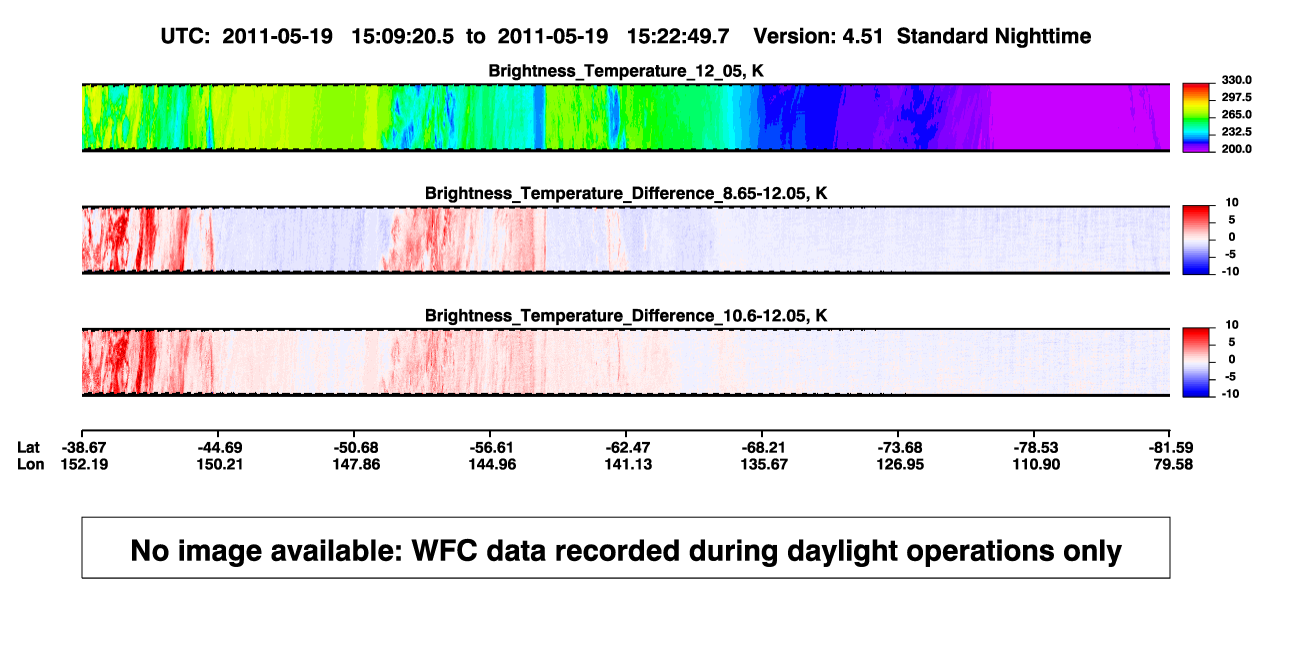Click the latitude tick label -81.59

pyautogui.click(x=1170, y=447)
